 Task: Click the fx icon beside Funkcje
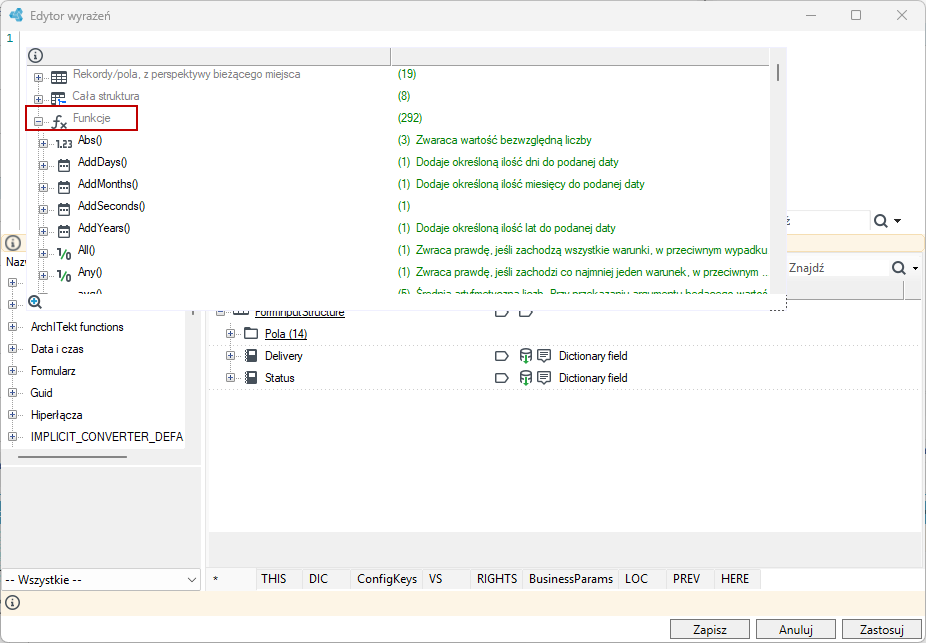(59, 122)
